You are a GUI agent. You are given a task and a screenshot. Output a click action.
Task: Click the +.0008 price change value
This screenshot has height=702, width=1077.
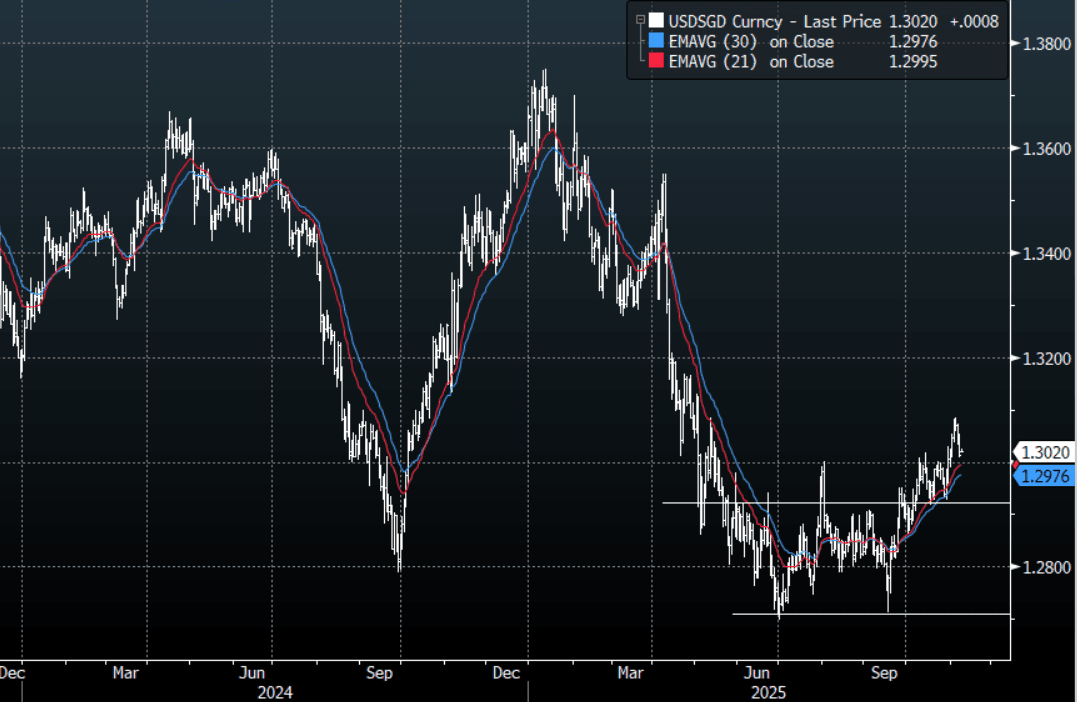(x=975, y=21)
